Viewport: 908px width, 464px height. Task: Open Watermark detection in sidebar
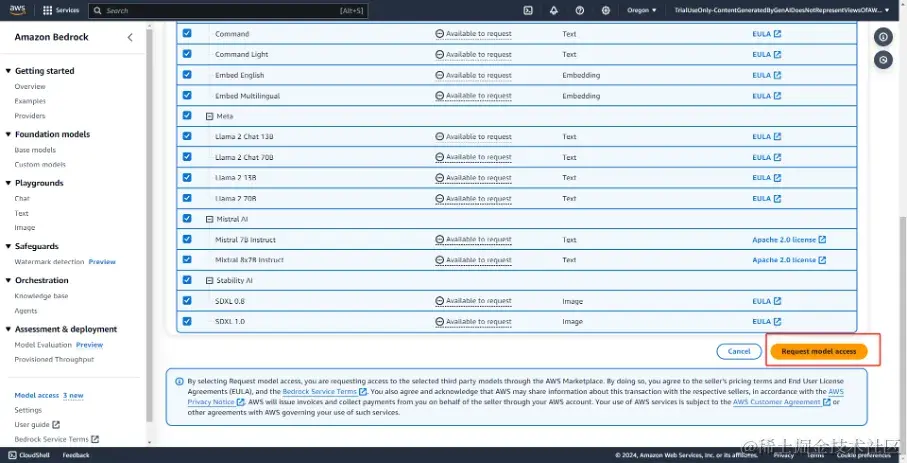click(49, 262)
